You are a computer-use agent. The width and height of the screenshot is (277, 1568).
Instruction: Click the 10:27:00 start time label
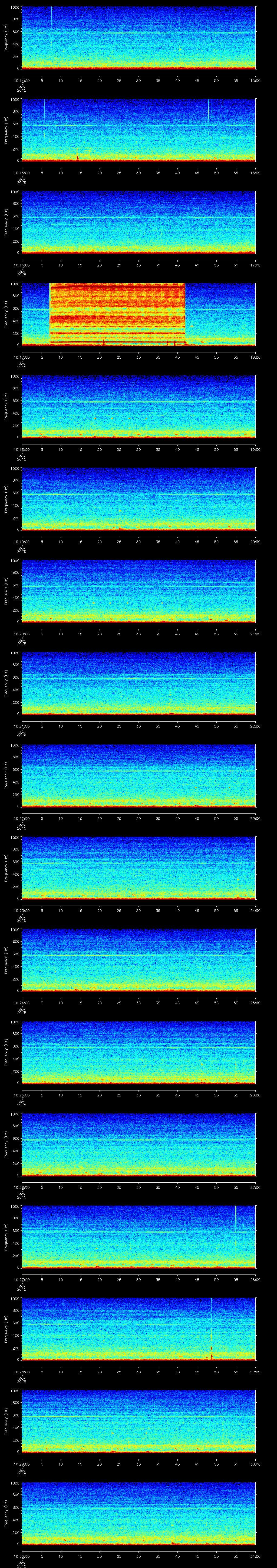(22, 1279)
